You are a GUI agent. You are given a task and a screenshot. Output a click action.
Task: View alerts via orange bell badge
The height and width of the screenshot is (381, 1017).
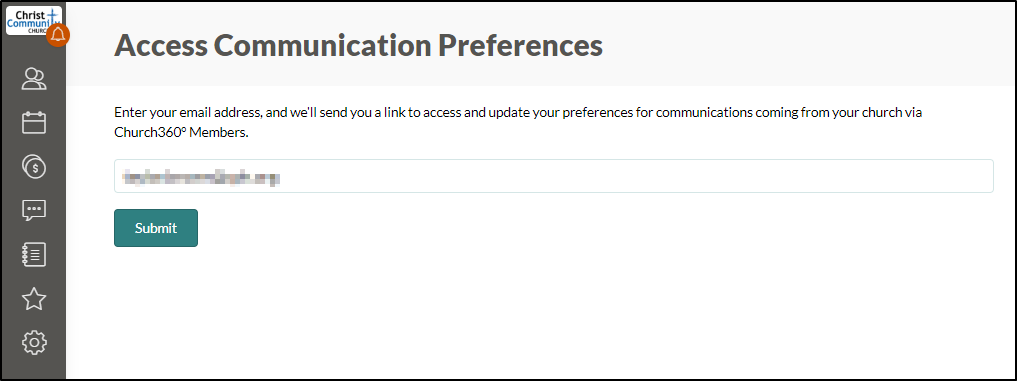point(58,35)
